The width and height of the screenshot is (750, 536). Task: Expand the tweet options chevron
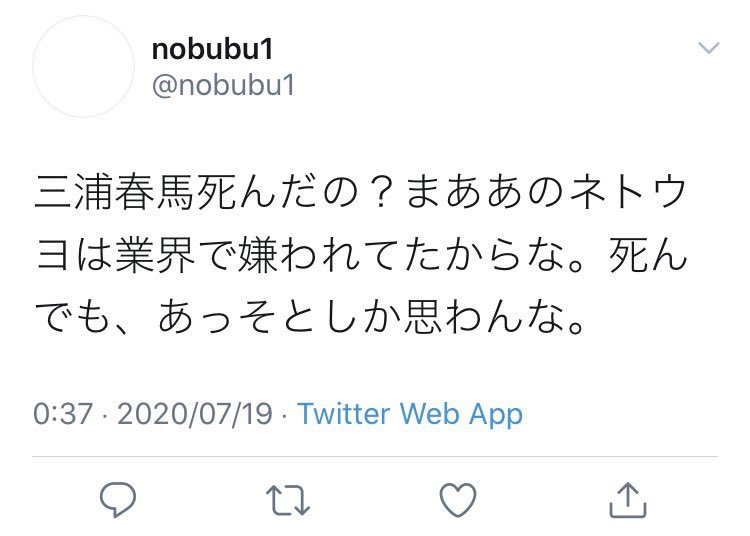(708, 48)
